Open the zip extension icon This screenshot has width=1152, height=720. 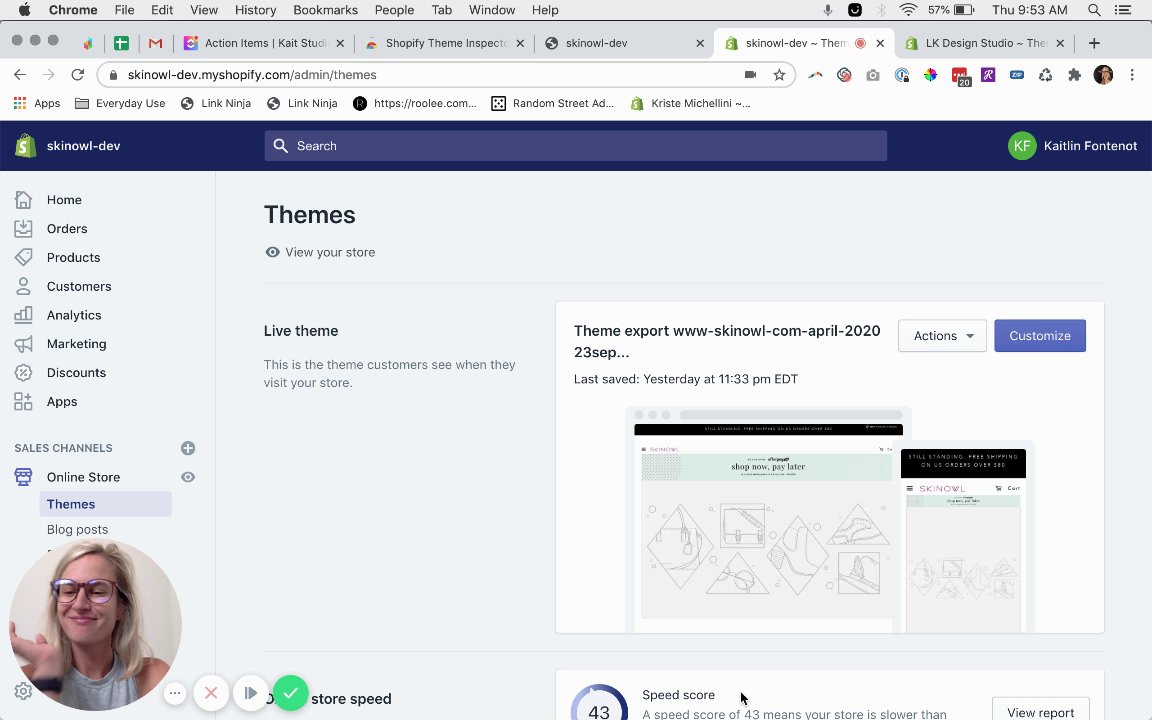(x=1017, y=74)
